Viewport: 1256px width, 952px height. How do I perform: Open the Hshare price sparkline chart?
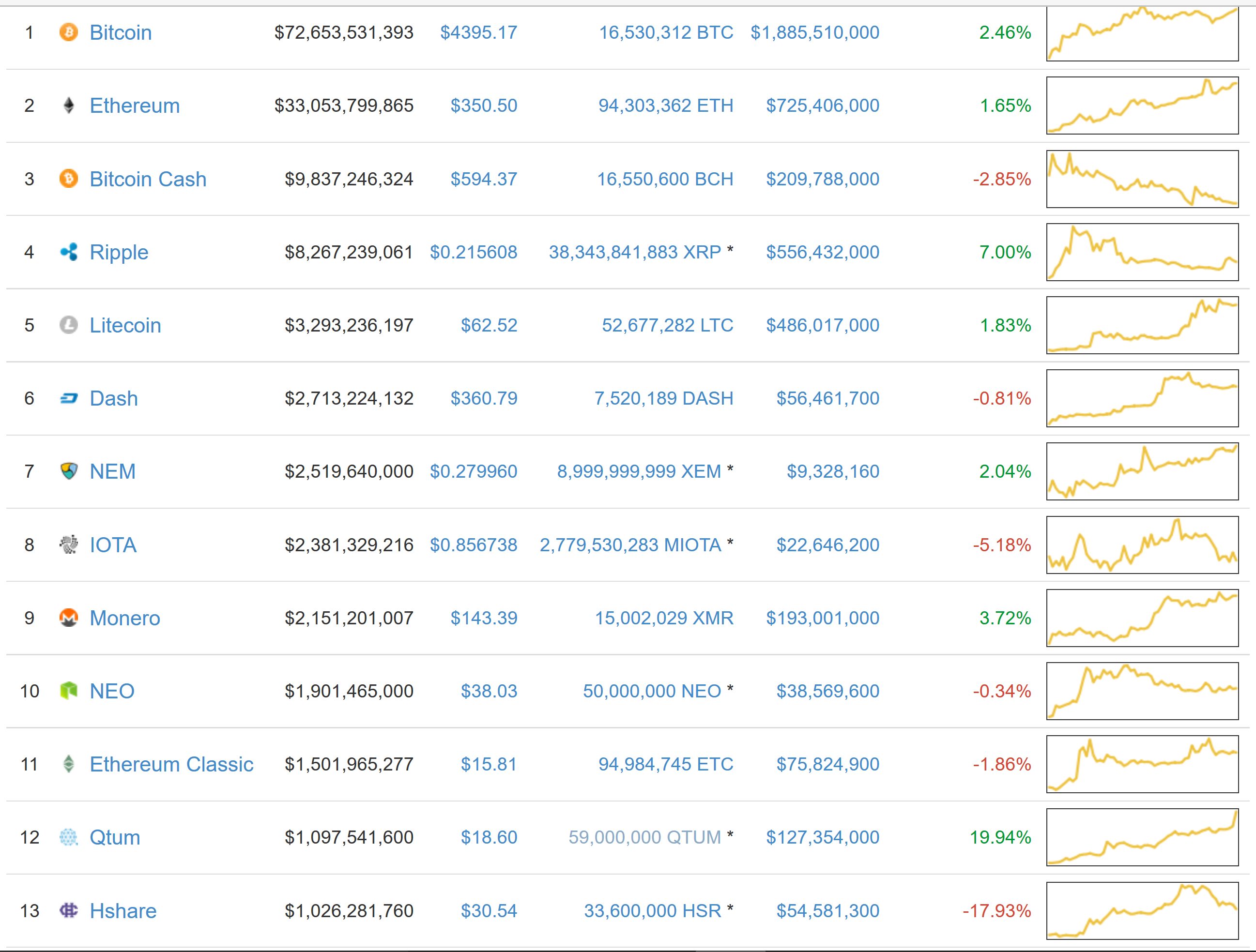click(1142, 910)
